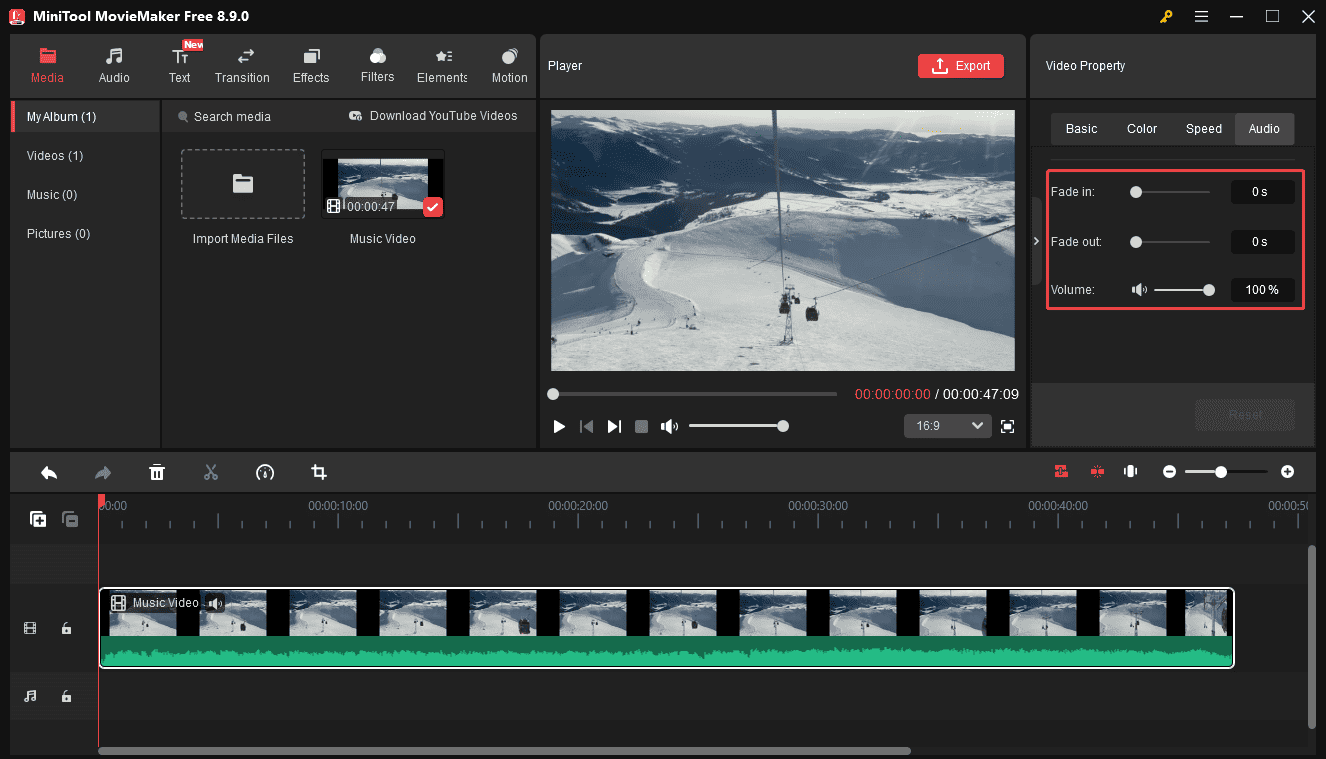The height and width of the screenshot is (759, 1326).
Task: Click the Export button
Action: point(961,66)
